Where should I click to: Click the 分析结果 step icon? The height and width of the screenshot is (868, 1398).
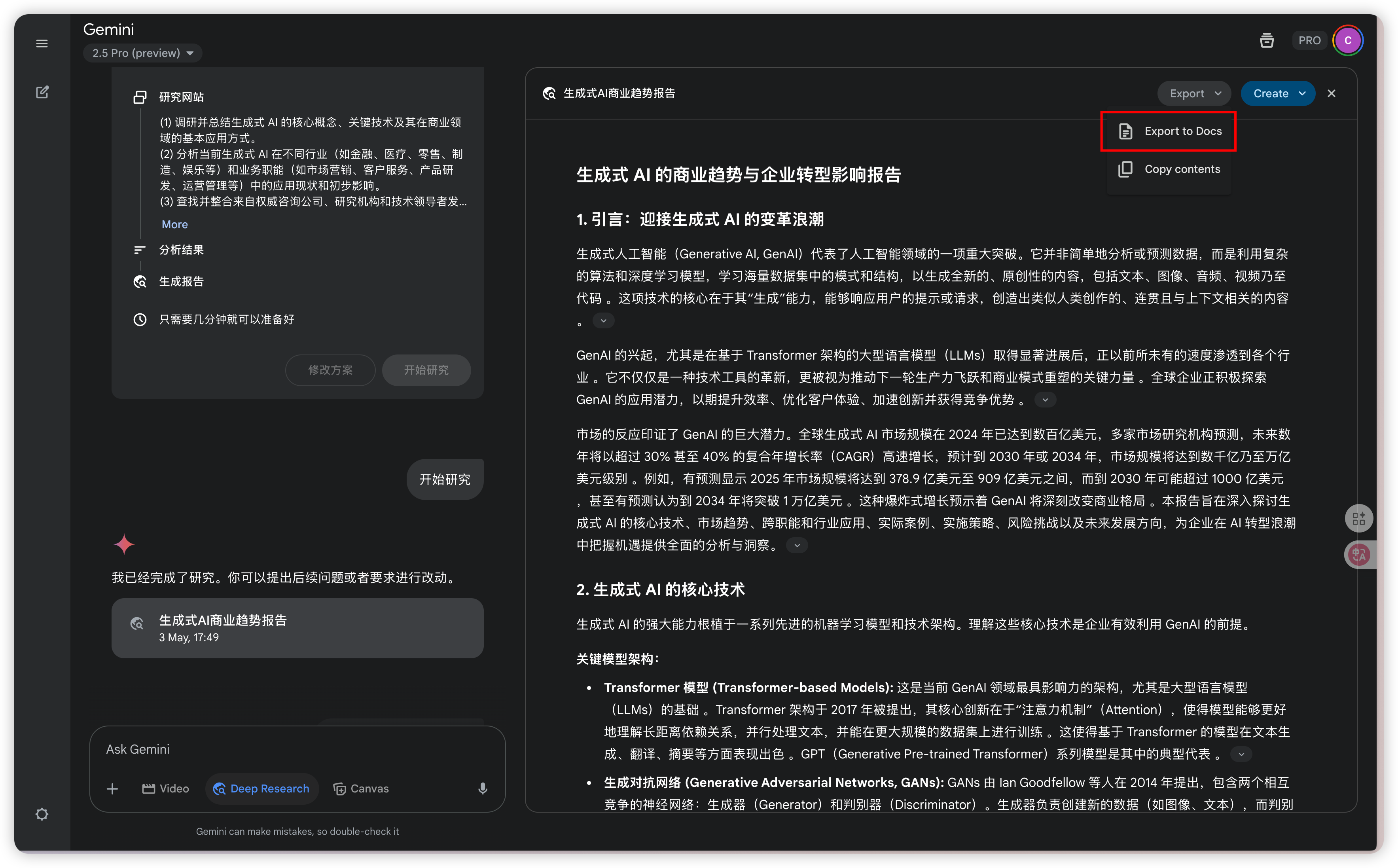coord(140,250)
